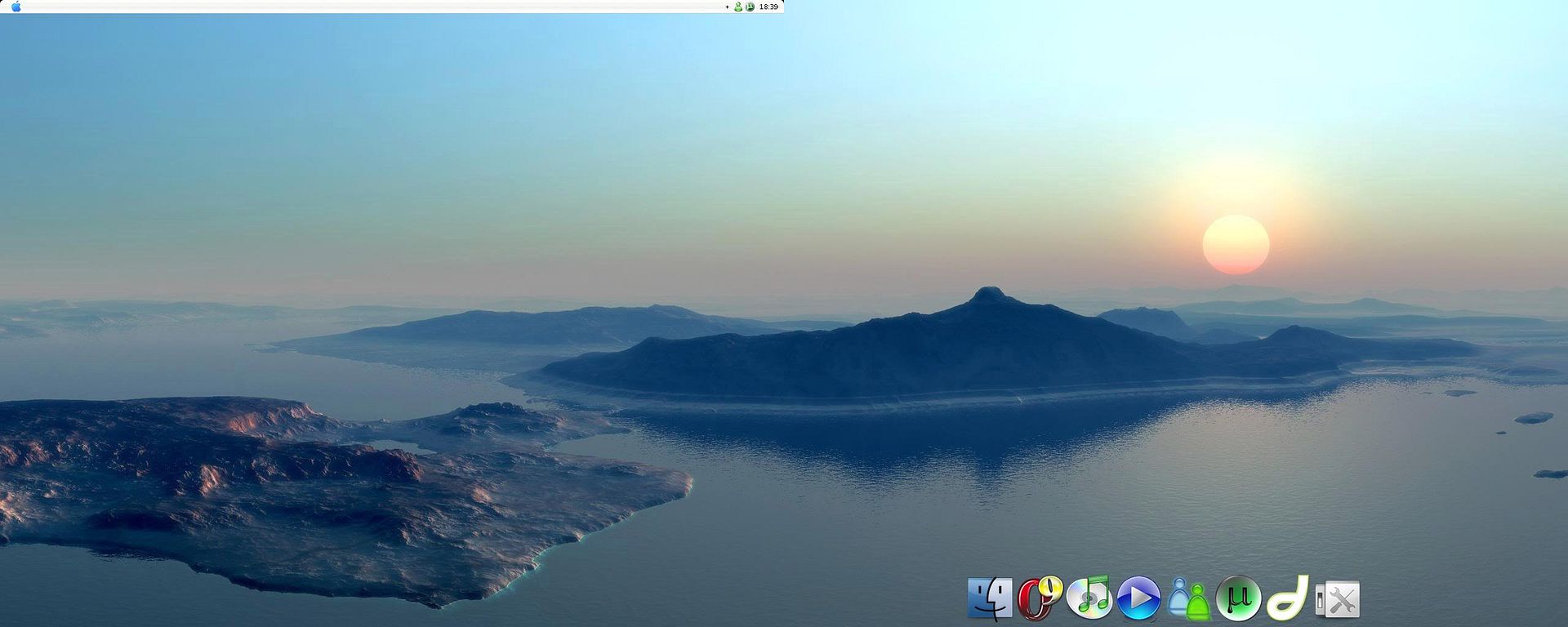1568x627 pixels.
Task: Open the wrench and screwdriver utilities icon
Action: pyautogui.click(x=1338, y=601)
